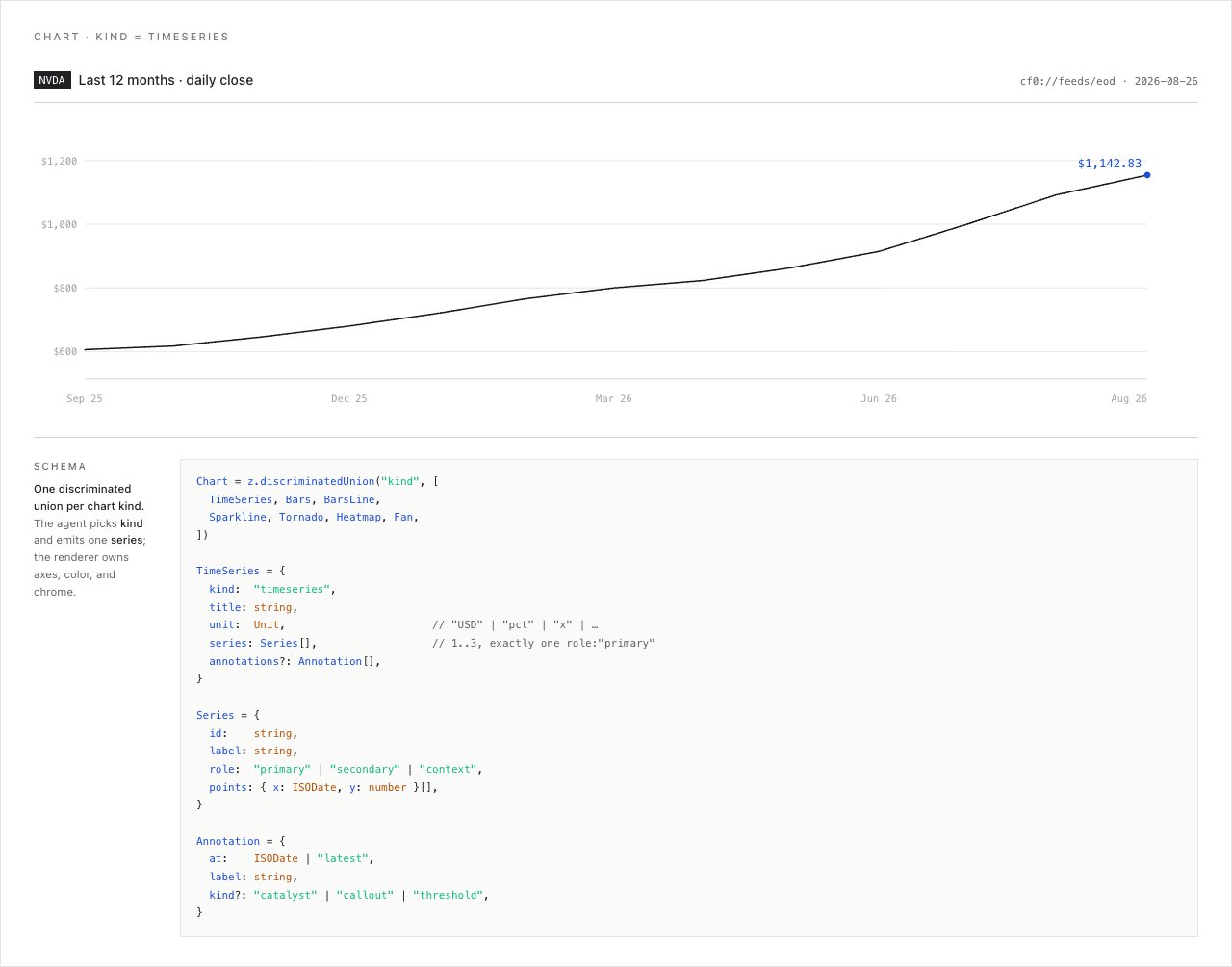Viewport: 1232px width, 967px height.
Task: Click the Sep 25 x-axis label
Action: (85, 398)
